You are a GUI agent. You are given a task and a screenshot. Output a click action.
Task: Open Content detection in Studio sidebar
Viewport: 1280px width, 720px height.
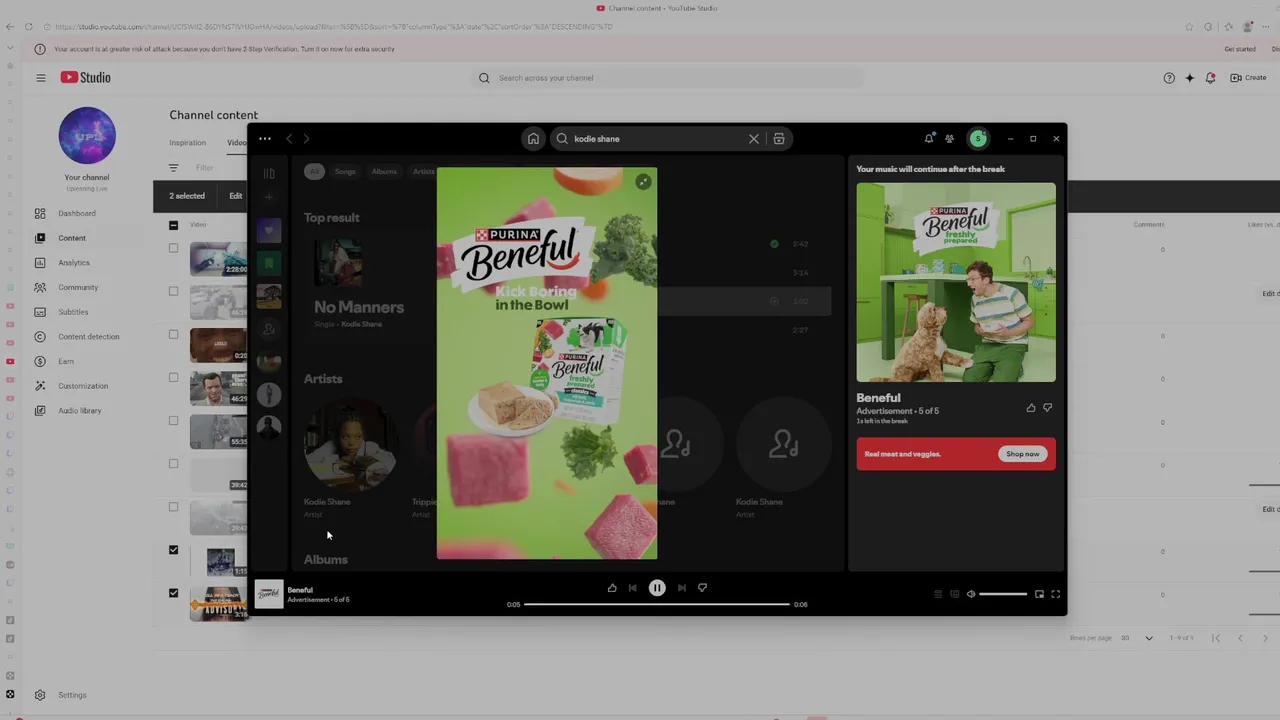coord(89,337)
